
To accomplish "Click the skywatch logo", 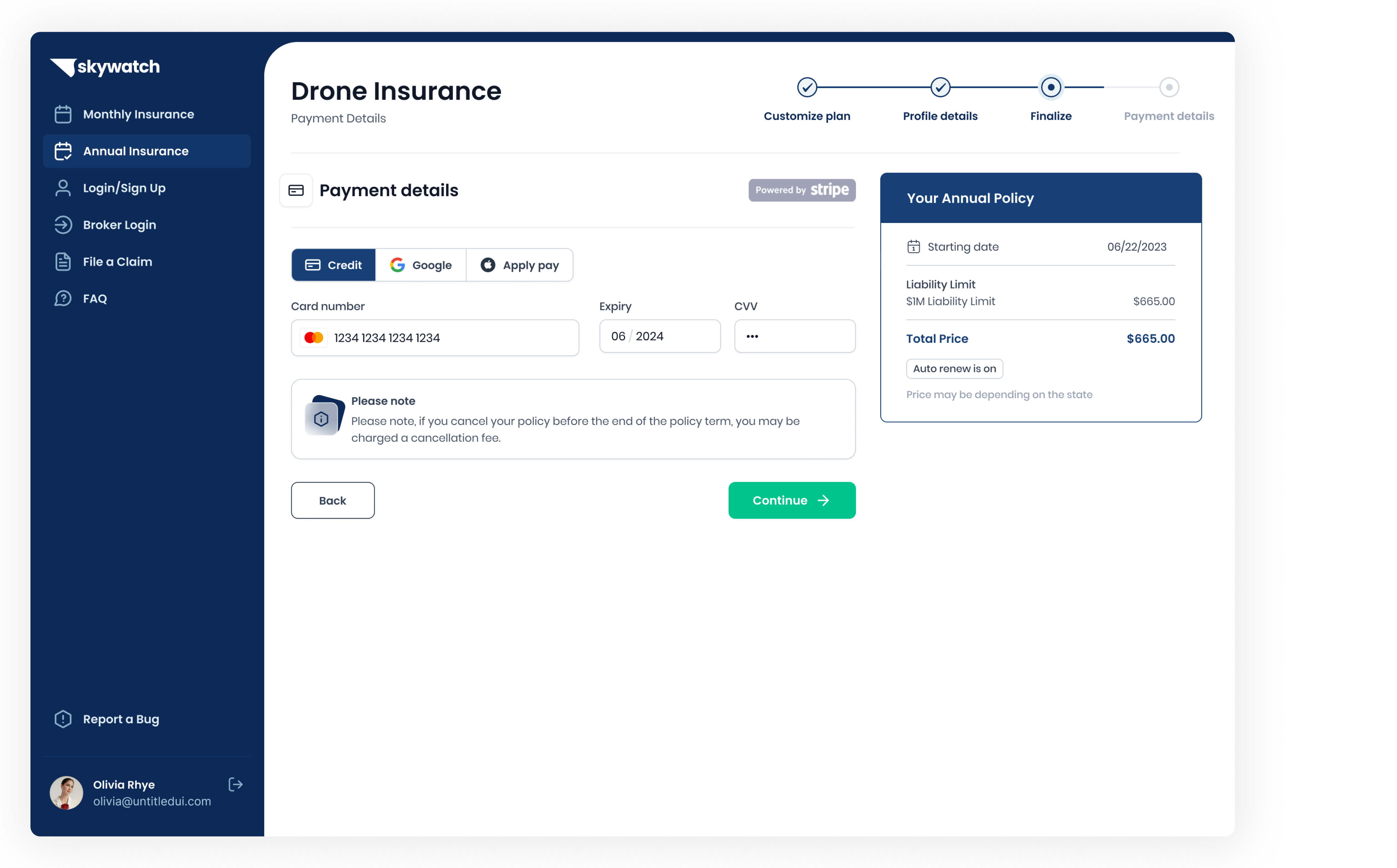I will tap(105, 67).
